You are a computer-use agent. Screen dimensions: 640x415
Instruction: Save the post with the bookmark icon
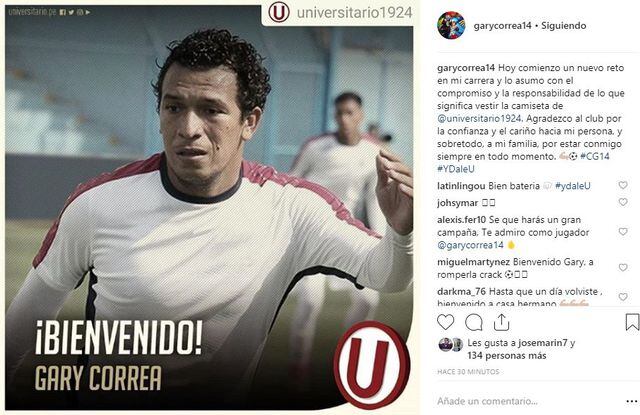point(632,322)
